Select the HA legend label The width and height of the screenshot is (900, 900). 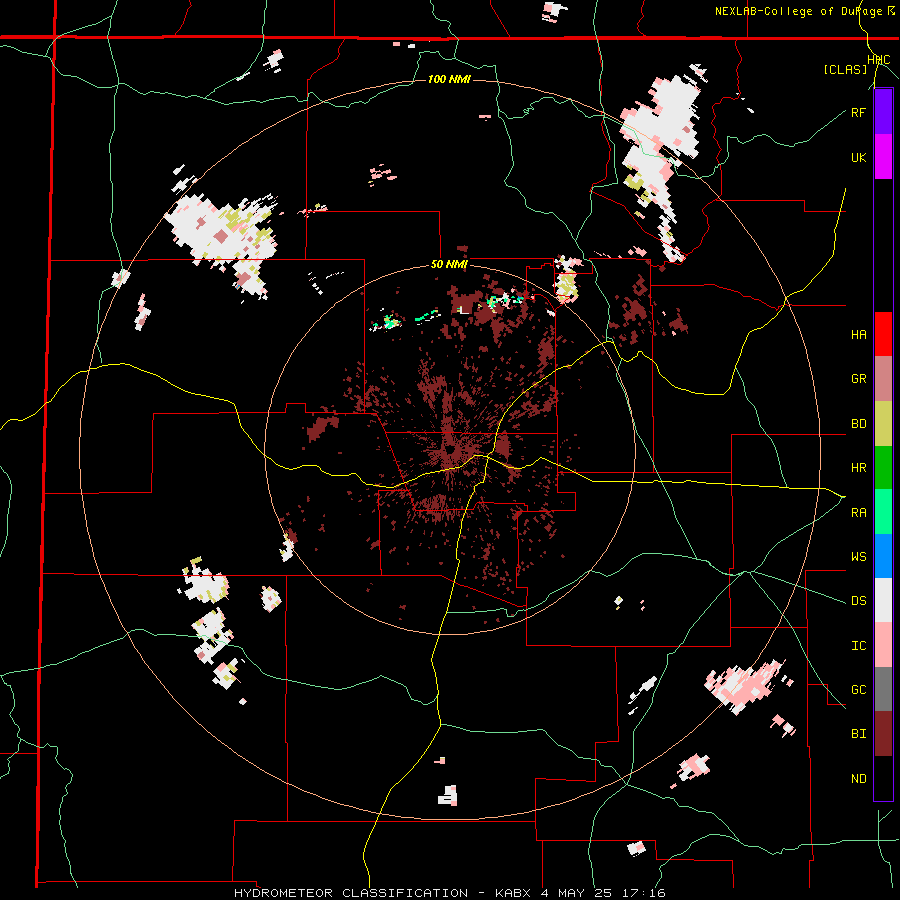click(x=858, y=334)
